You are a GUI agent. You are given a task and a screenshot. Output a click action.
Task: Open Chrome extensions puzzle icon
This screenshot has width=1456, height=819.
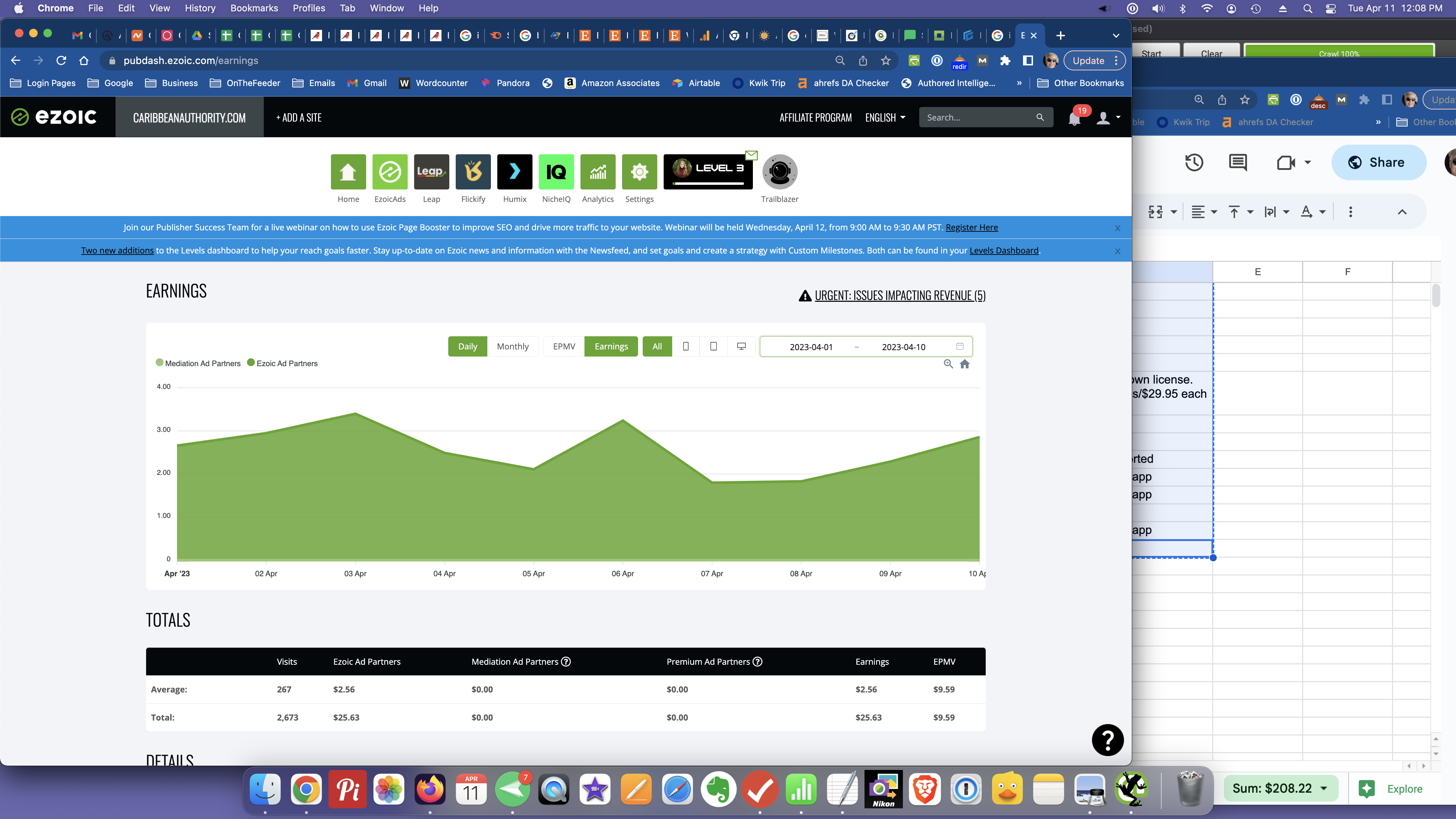[1005, 60]
